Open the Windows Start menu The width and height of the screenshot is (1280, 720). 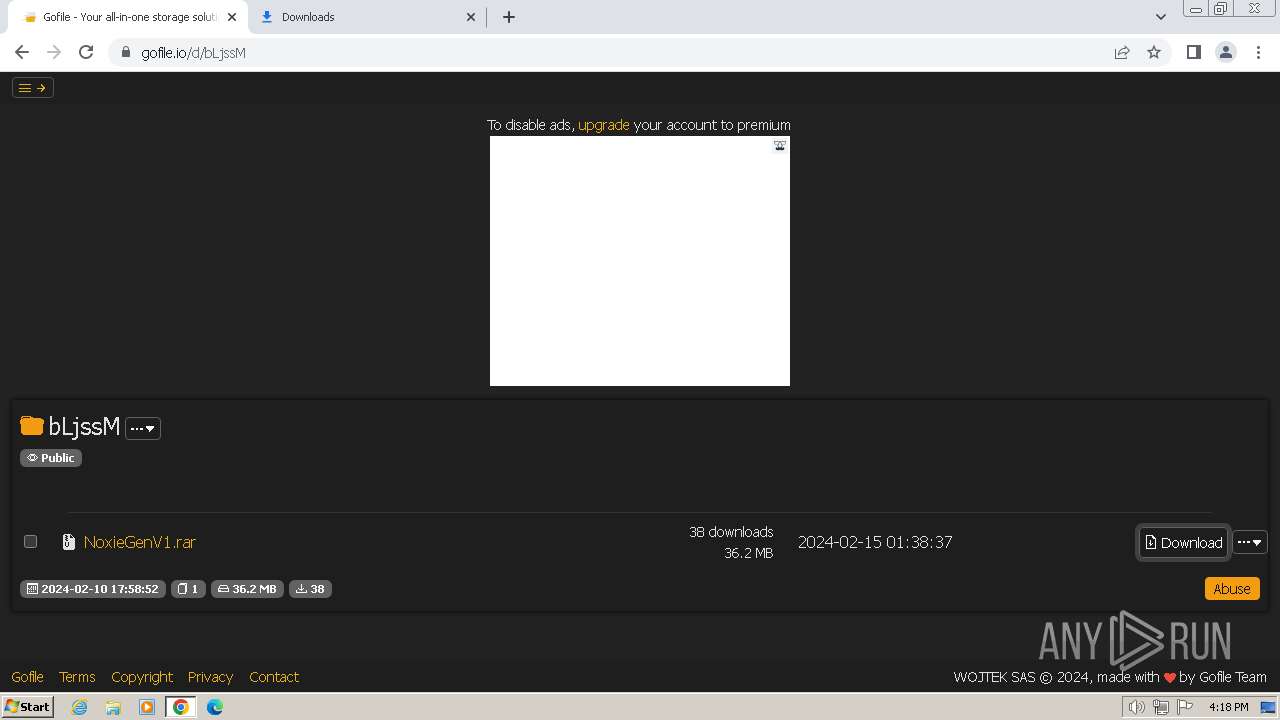pyautogui.click(x=28, y=707)
